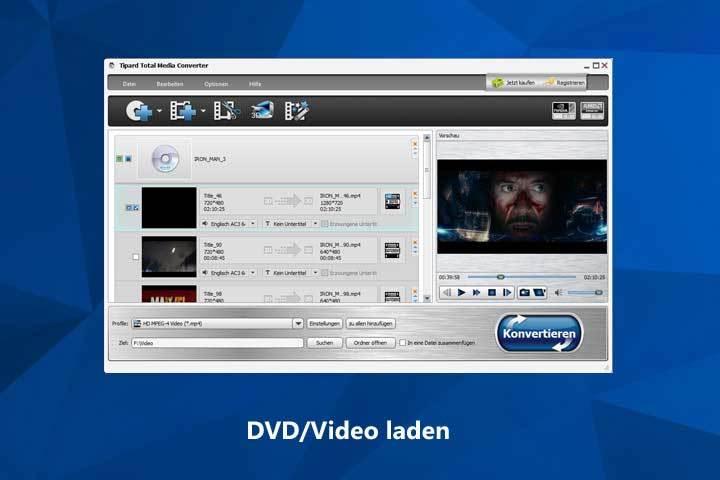Click the 'Ordner öffnen' button
This screenshot has width=720, height=480.
coord(371,343)
